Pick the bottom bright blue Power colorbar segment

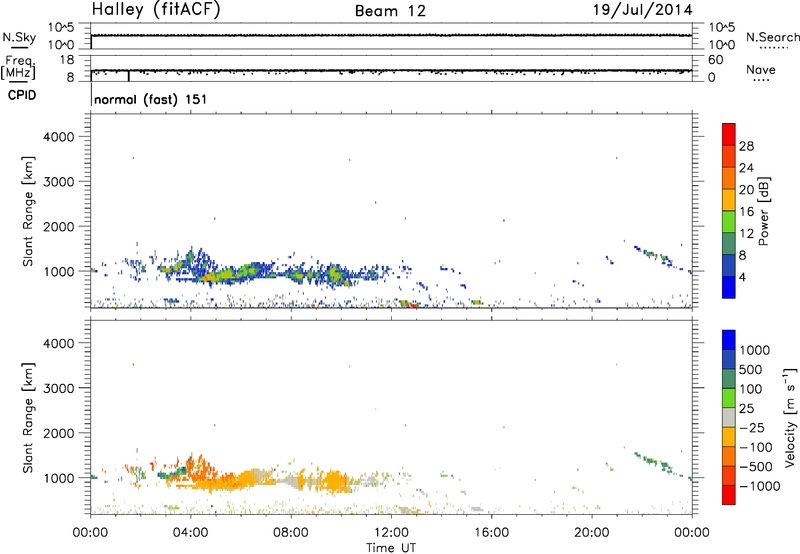729,287
